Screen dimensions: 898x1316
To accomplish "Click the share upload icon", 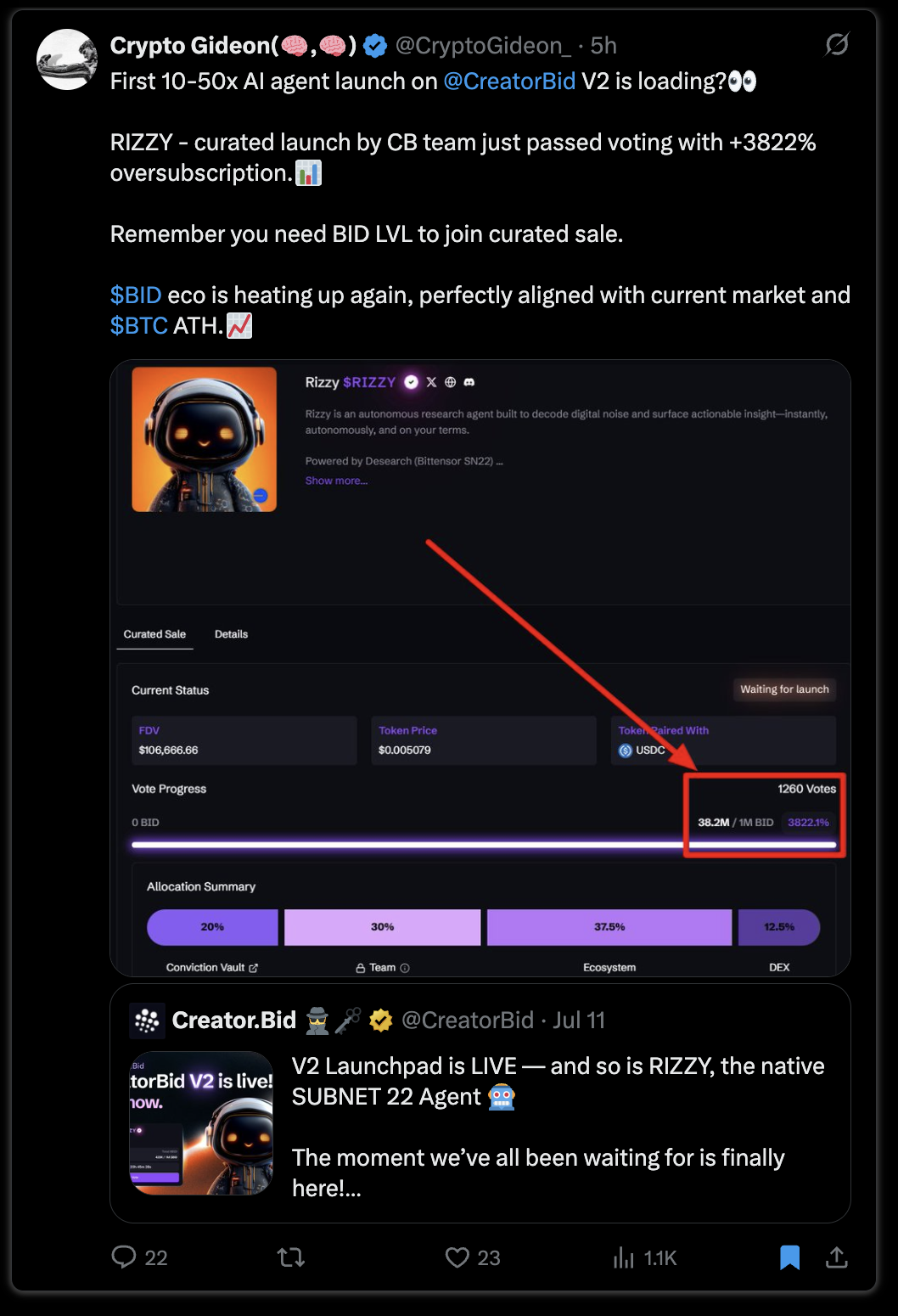I will click(837, 1257).
